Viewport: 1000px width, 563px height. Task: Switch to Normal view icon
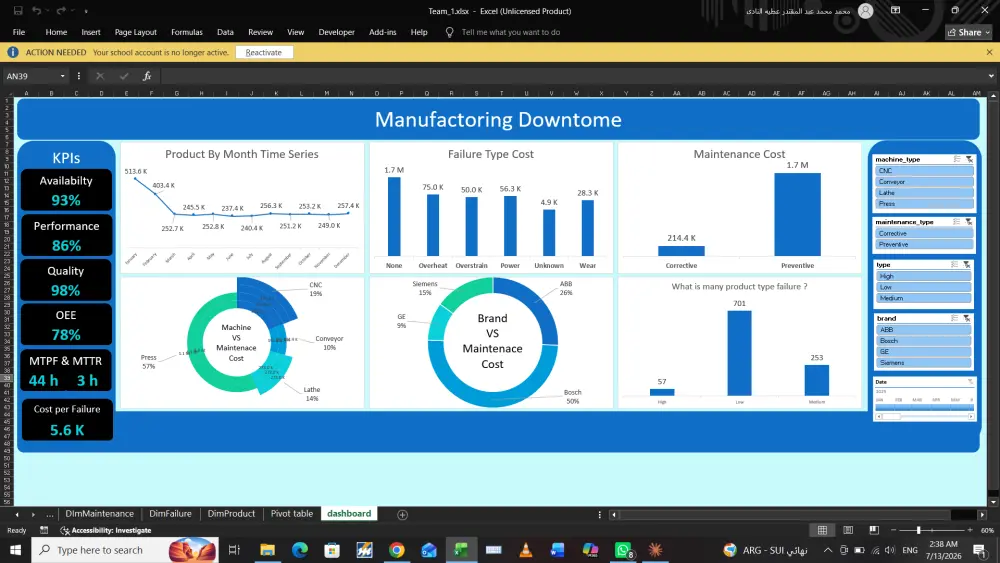pyautogui.click(x=822, y=530)
